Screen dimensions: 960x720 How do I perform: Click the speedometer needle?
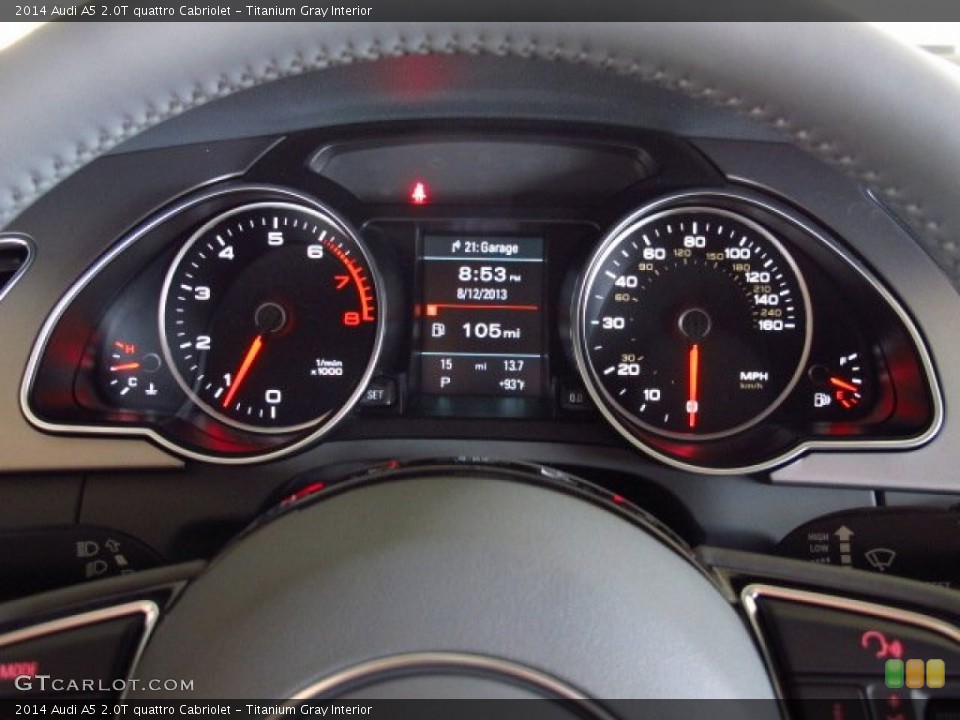[x=693, y=386]
